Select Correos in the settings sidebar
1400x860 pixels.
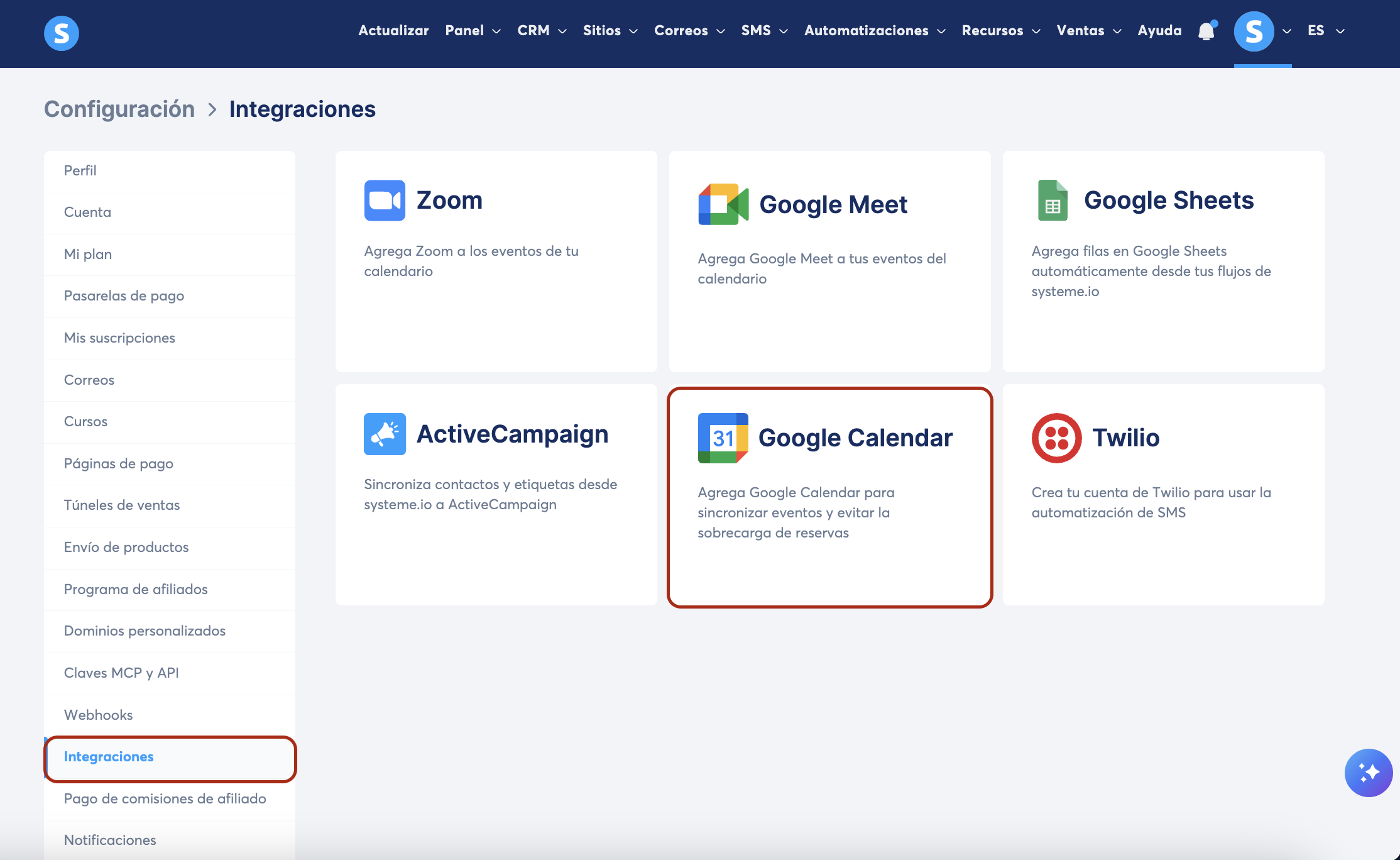170,380
